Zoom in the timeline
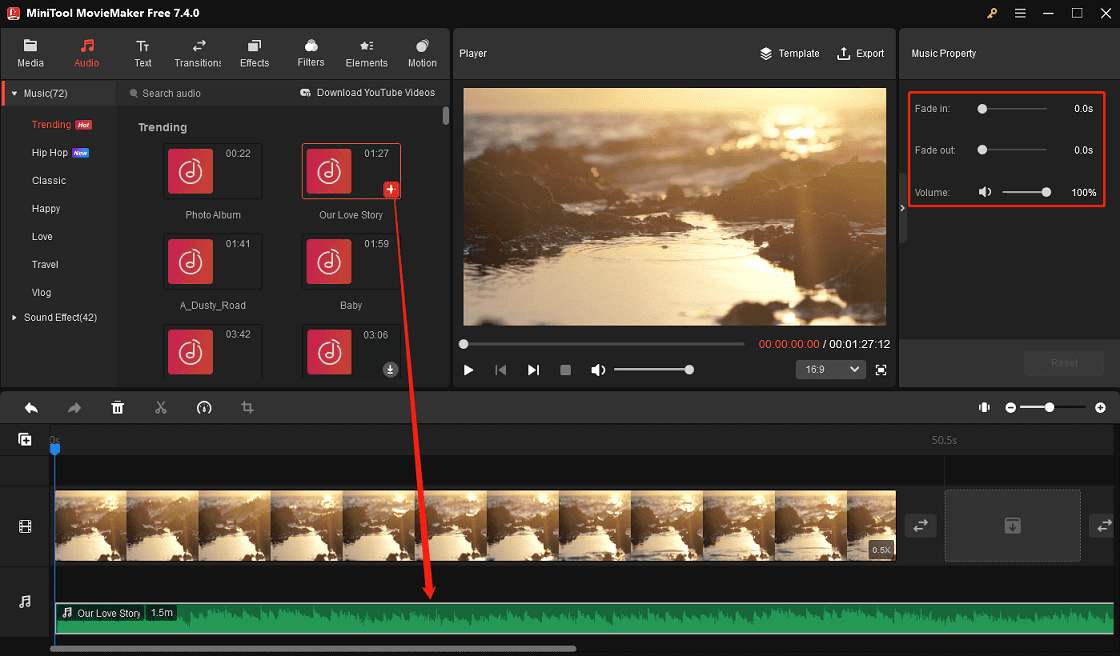The width and height of the screenshot is (1120, 656). click(1101, 407)
